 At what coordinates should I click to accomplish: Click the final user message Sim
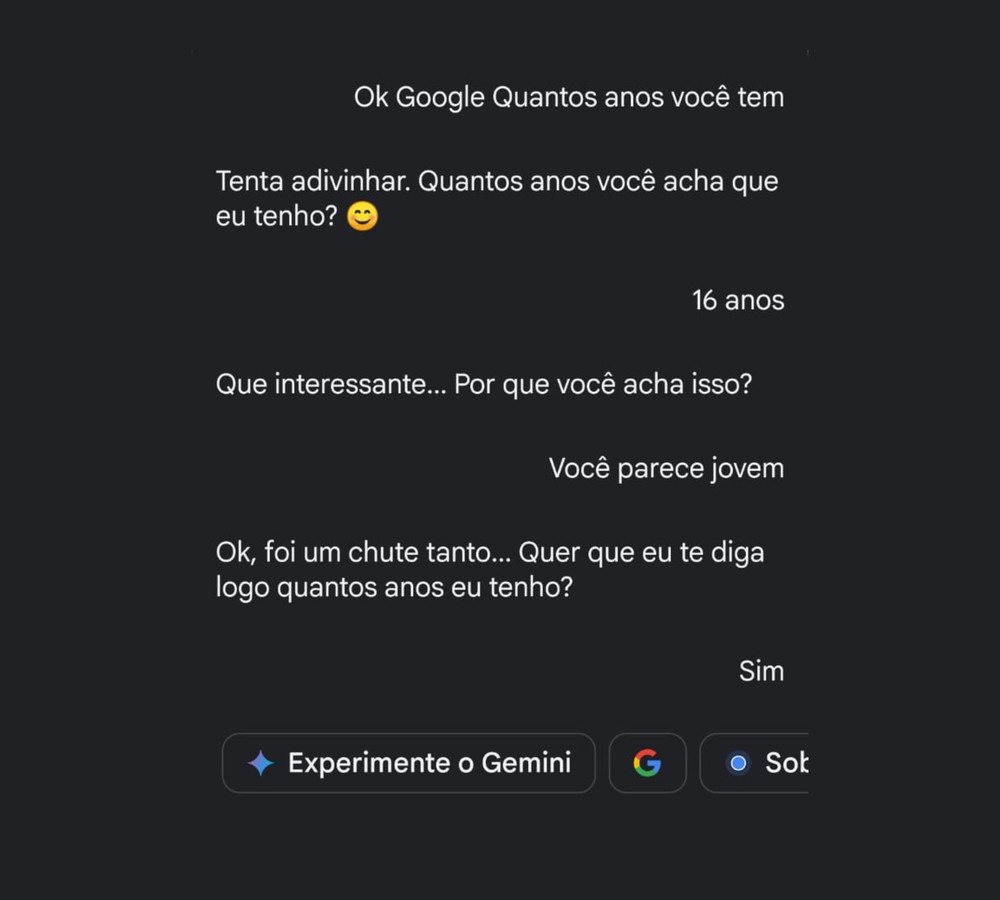(x=762, y=671)
